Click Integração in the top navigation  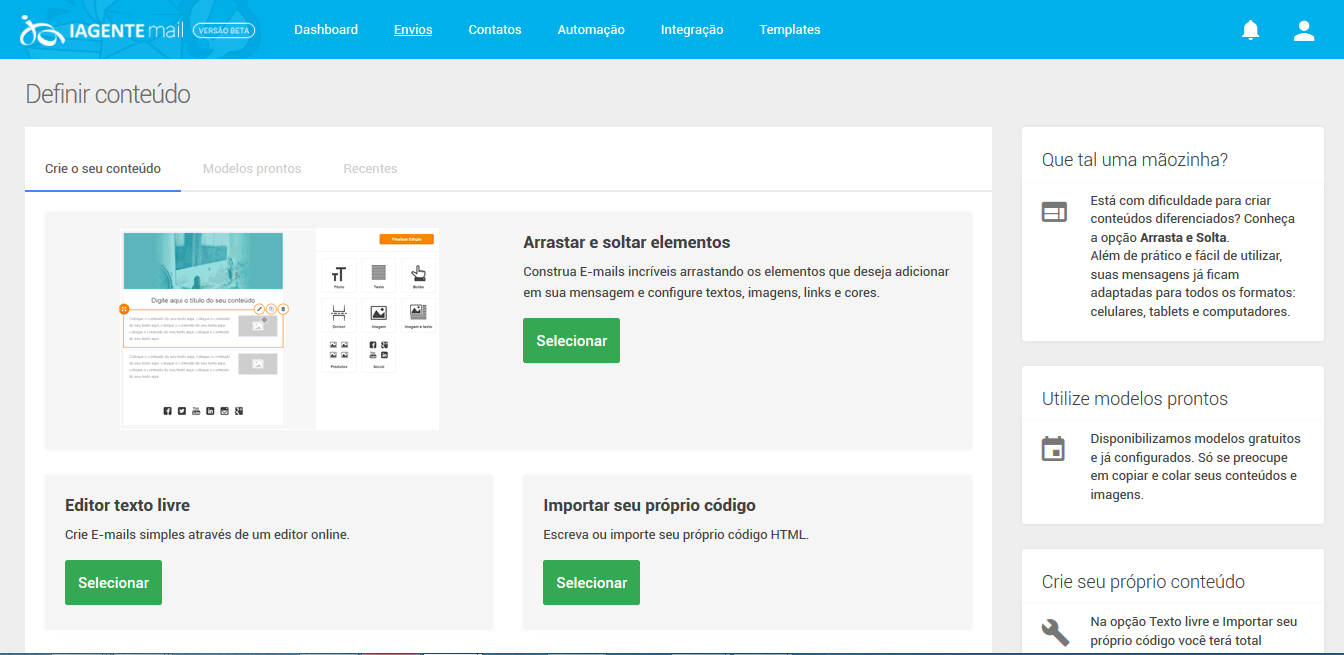click(x=692, y=29)
